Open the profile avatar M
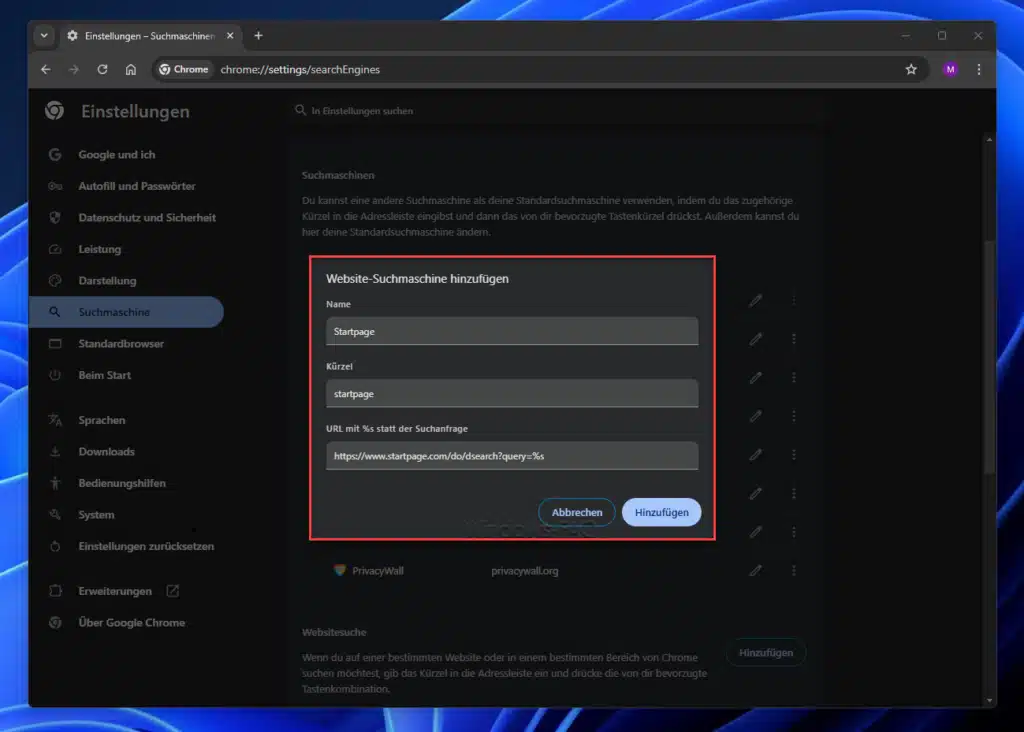Screen dimensions: 1024x732 pyautogui.click(x=950, y=69)
